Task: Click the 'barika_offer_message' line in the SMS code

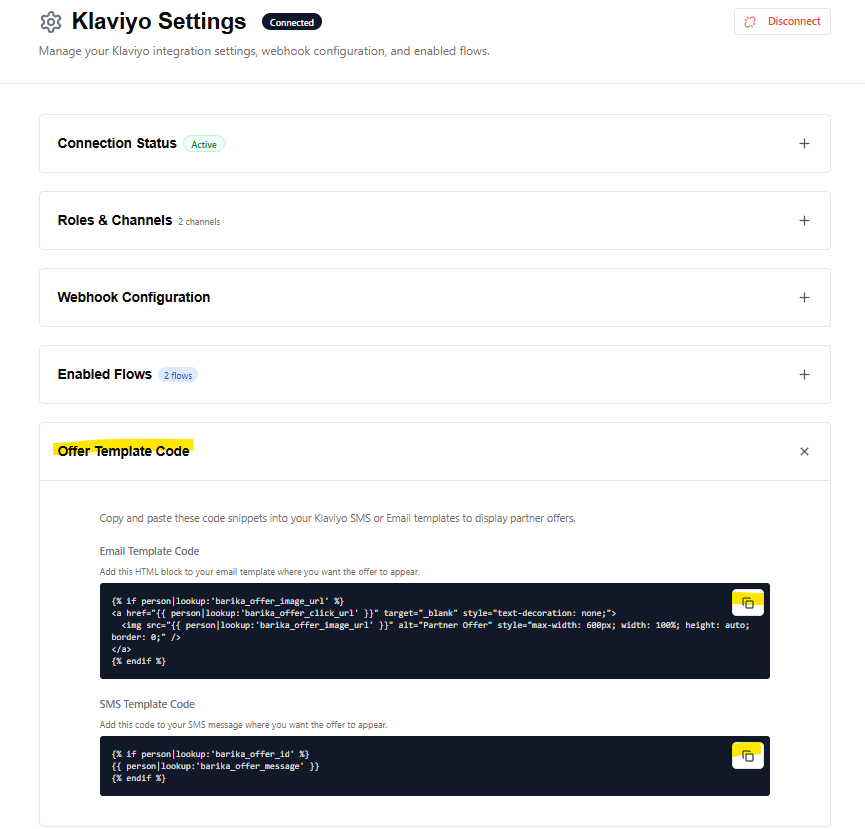Action: pyautogui.click(x=216, y=766)
